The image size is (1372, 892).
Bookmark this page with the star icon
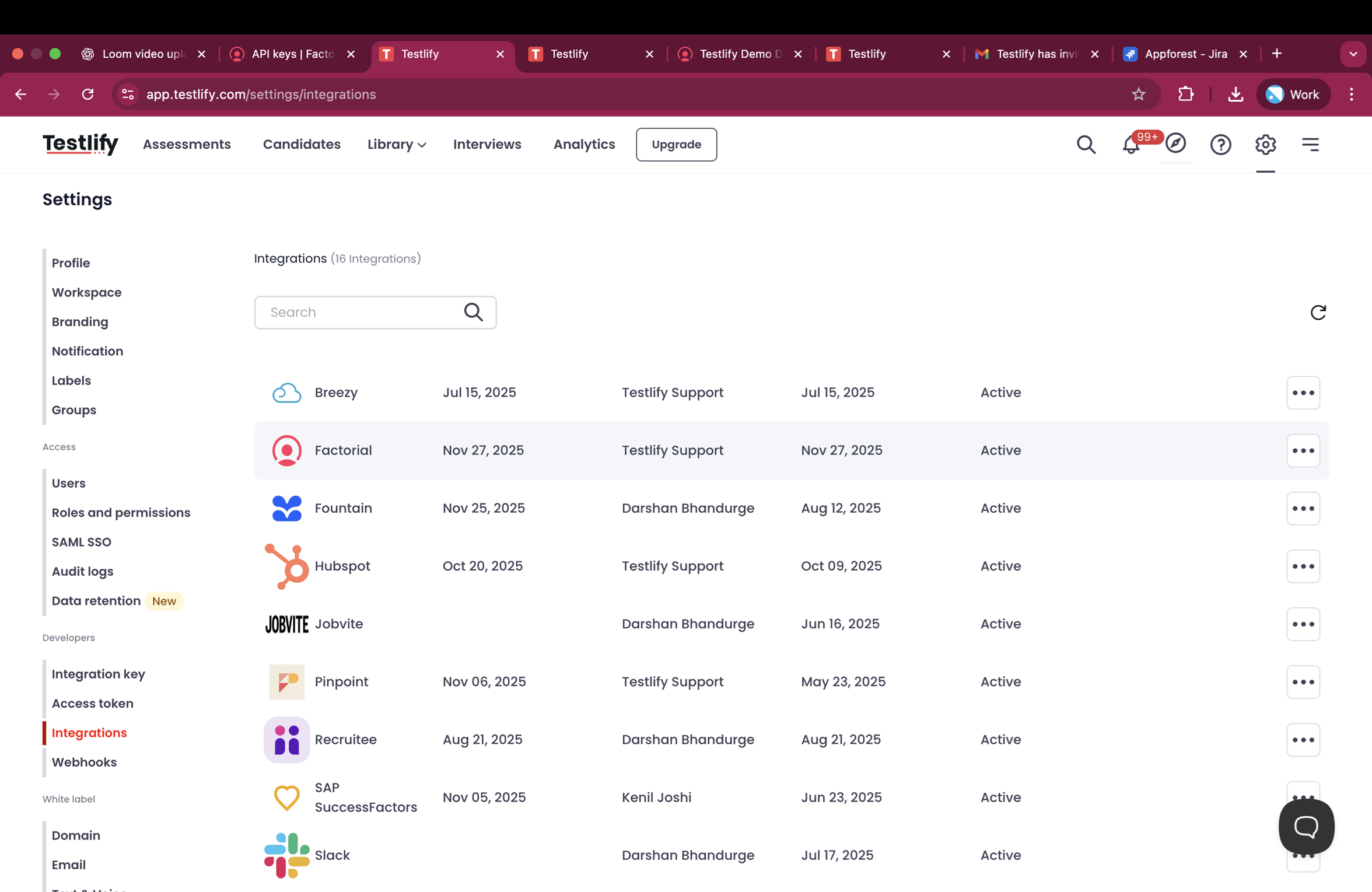pyautogui.click(x=1138, y=95)
